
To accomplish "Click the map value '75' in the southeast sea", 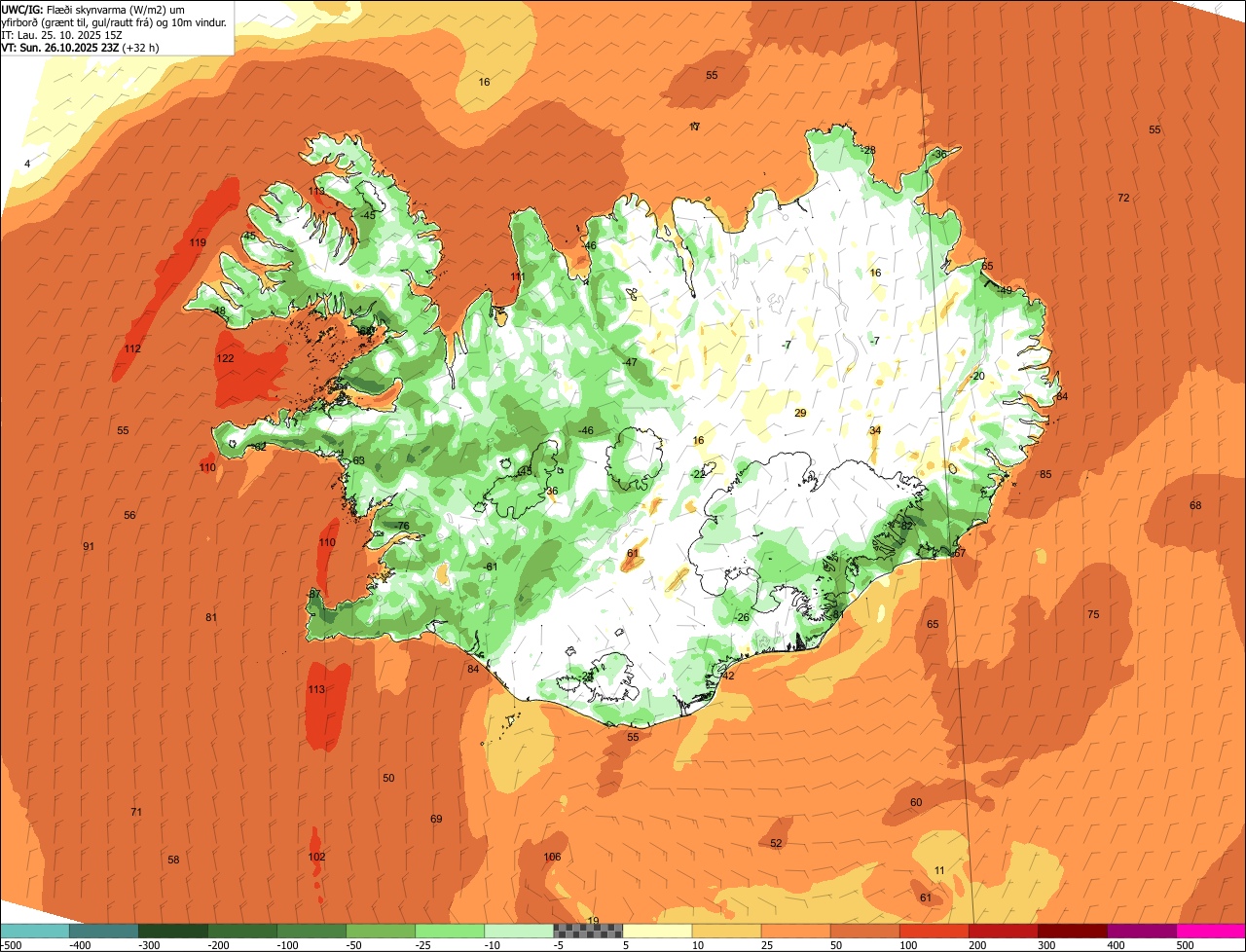I will (1093, 614).
